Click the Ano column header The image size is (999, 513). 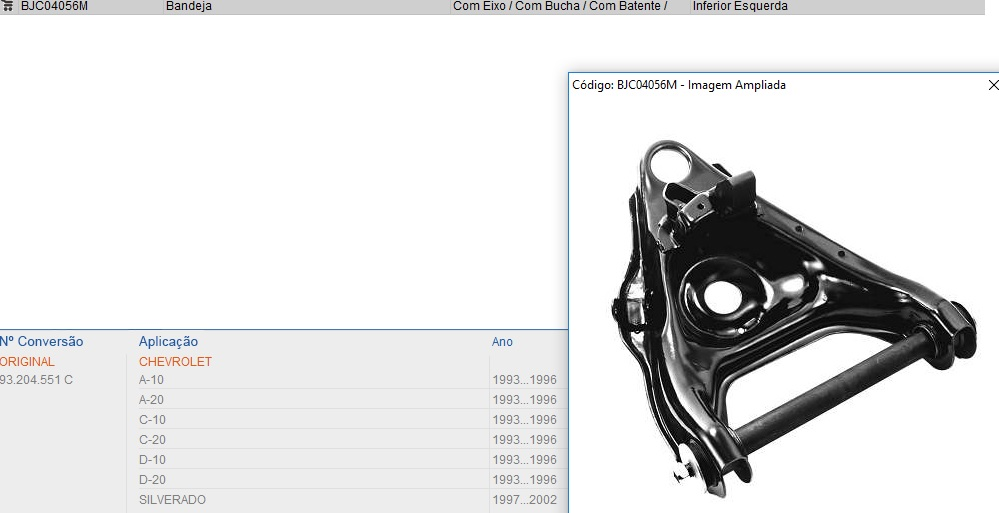(x=502, y=342)
